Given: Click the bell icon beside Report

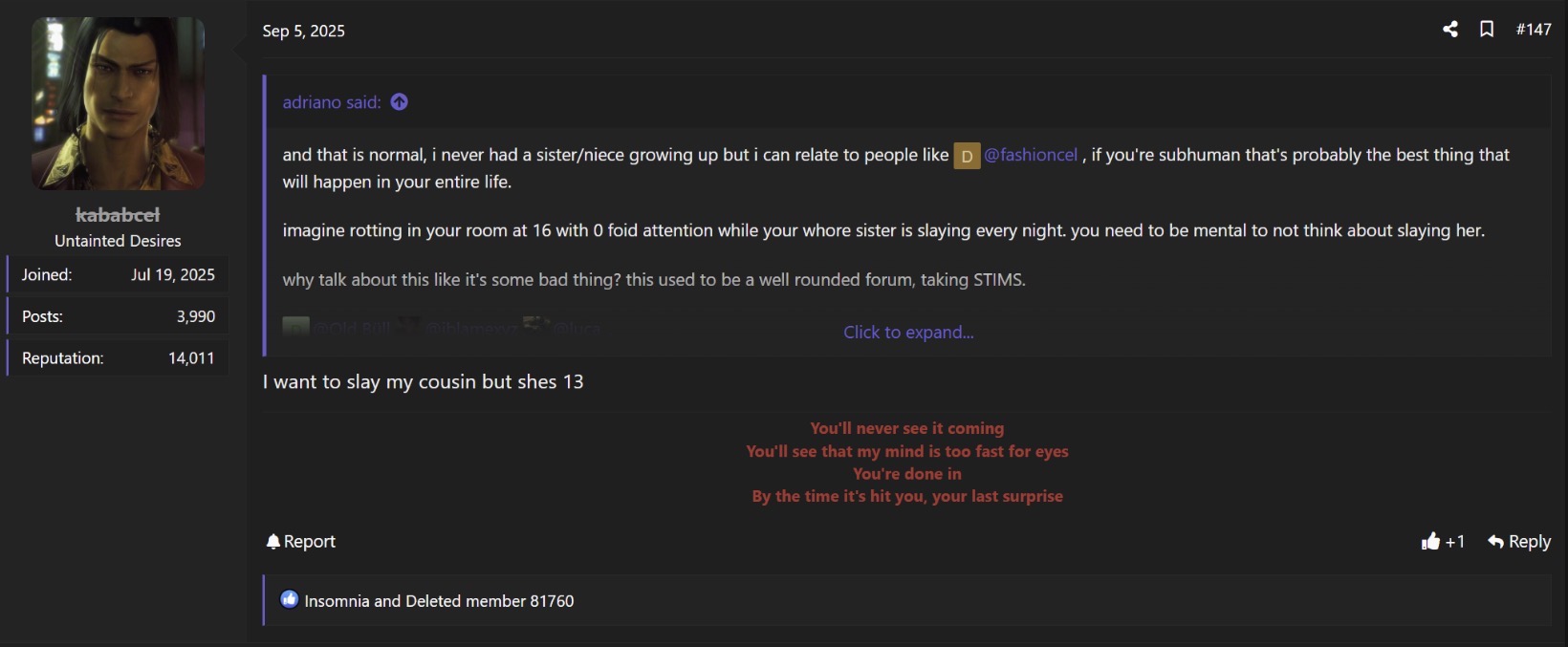Looking at the screenshot, I should pyautogui.click(x=273, y=542).
